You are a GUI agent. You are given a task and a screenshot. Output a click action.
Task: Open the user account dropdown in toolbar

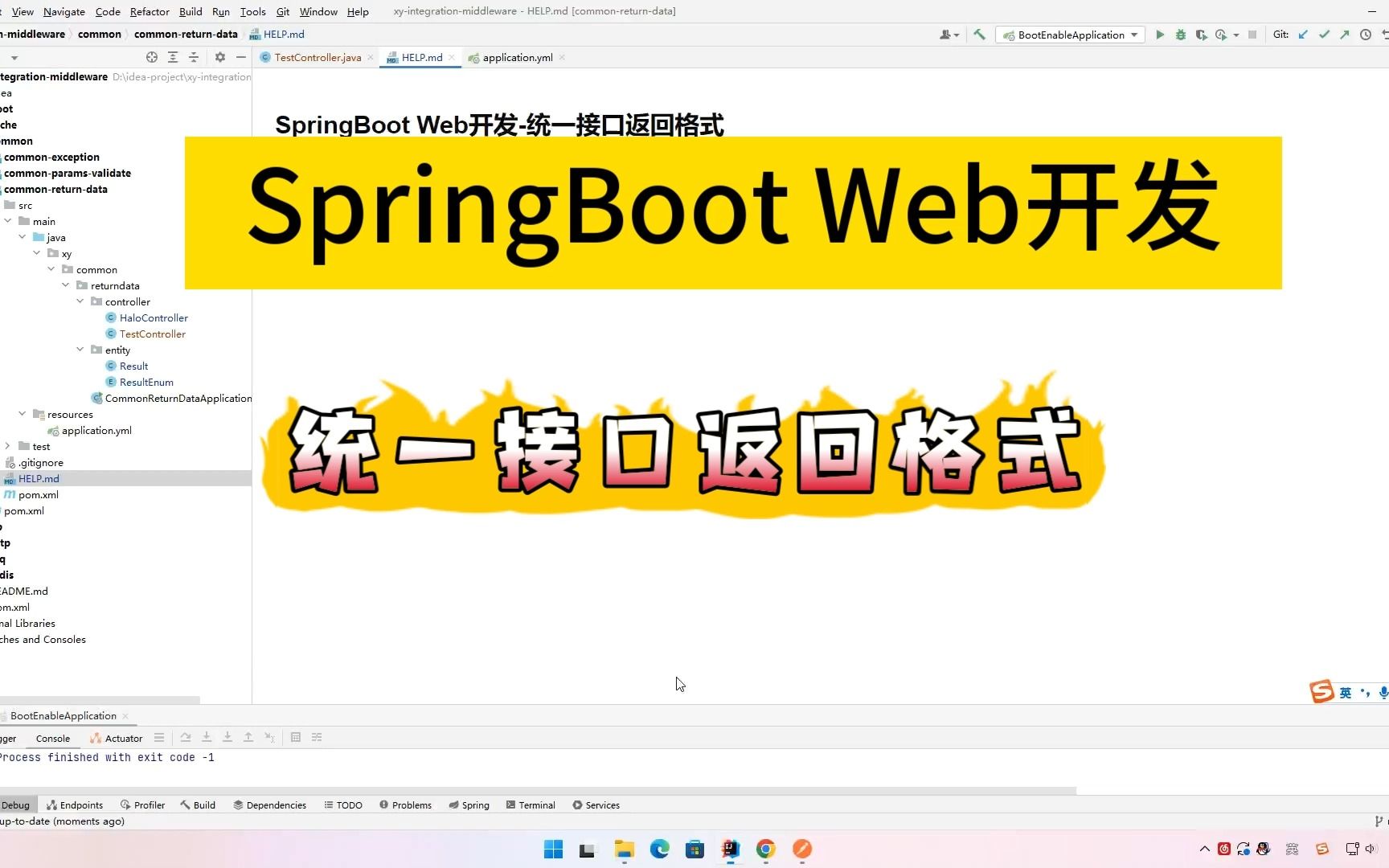[x=949, y=35]
